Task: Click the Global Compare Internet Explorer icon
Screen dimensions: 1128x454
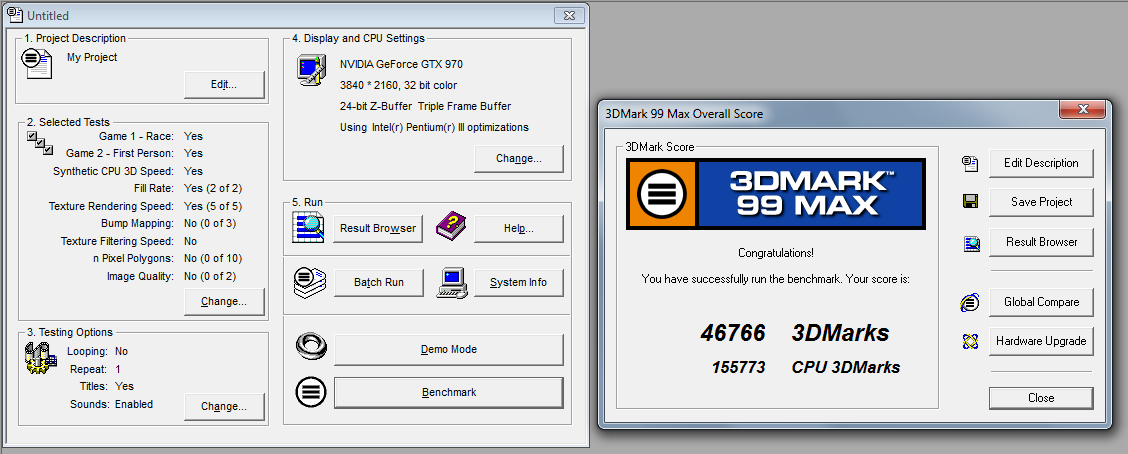Action: tap(970, 302)
